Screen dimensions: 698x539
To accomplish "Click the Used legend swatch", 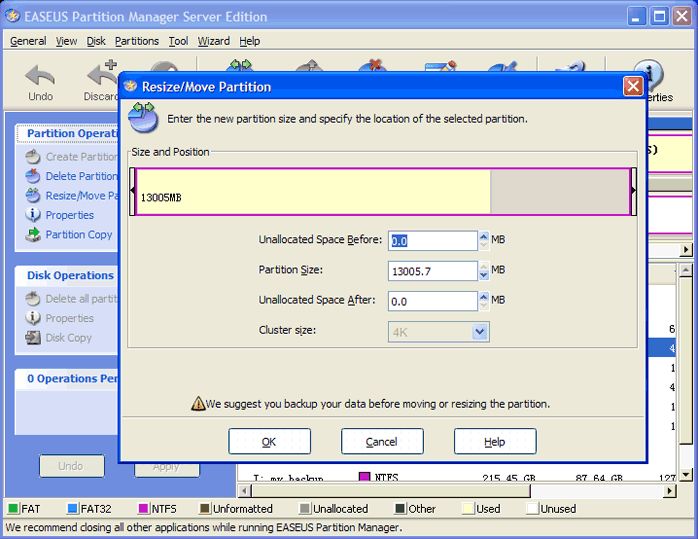I will (x=468, y=508).
